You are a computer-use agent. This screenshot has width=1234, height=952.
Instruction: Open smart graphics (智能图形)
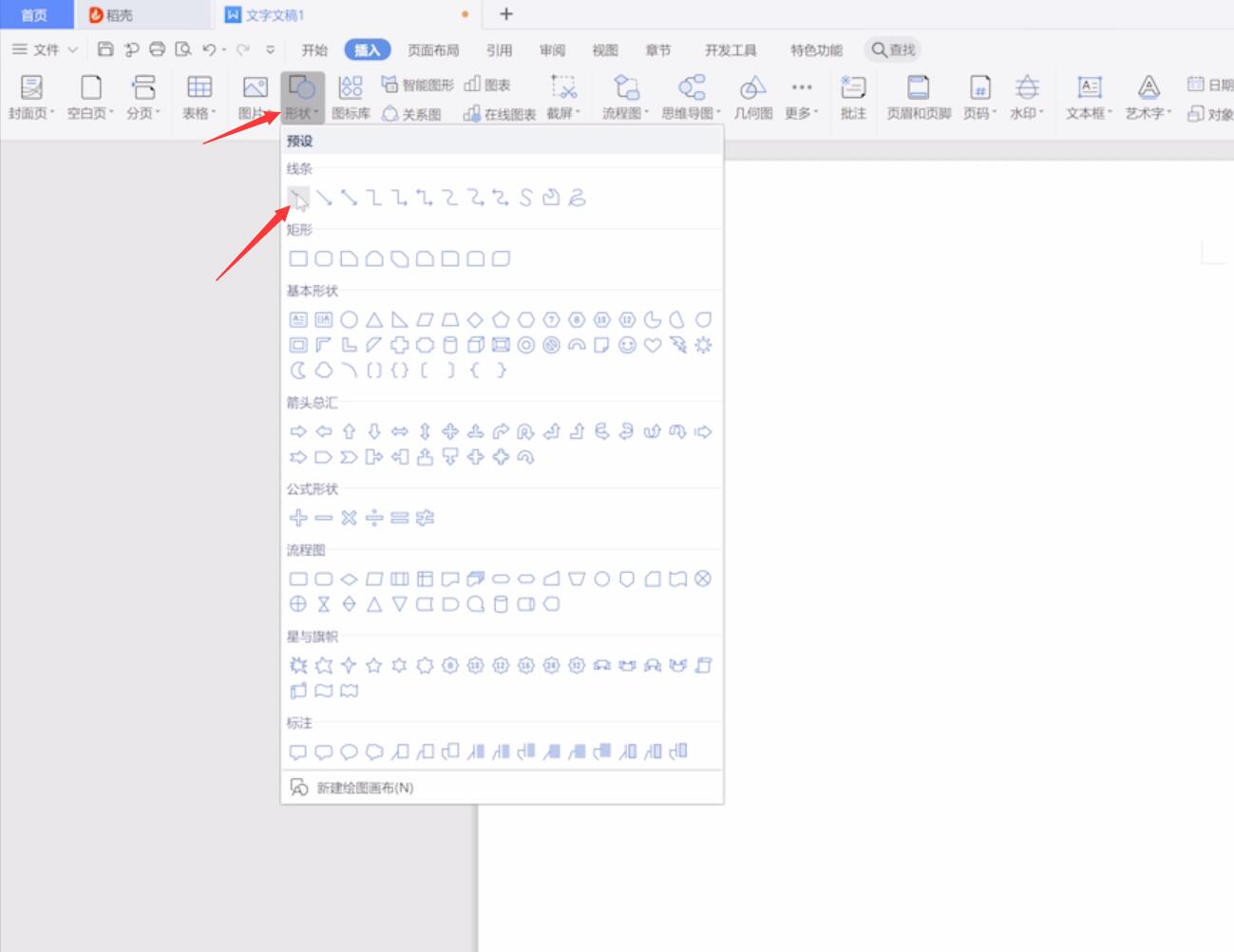pyautogui.click(x=418, y=85)
